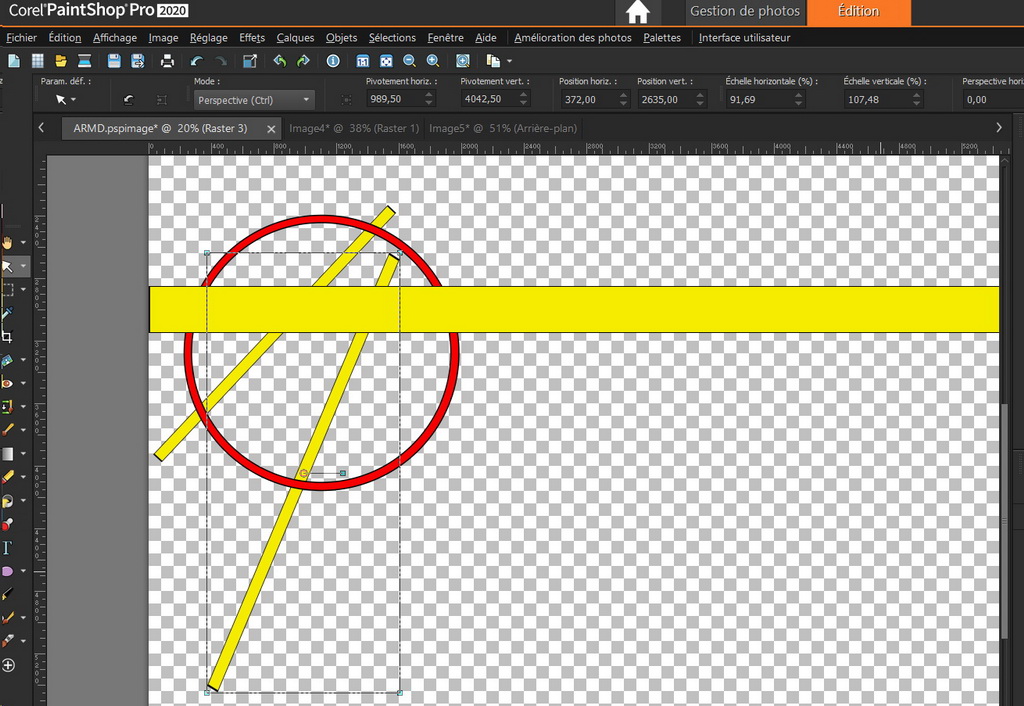Viewport: 1024px width, 706px height.
Task: Select the purple Ellipse shape tool
Action: 7,571
